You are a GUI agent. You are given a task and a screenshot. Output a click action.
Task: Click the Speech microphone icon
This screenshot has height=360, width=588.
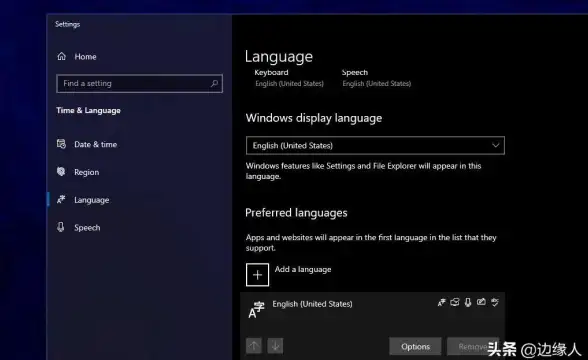(61, 227)
